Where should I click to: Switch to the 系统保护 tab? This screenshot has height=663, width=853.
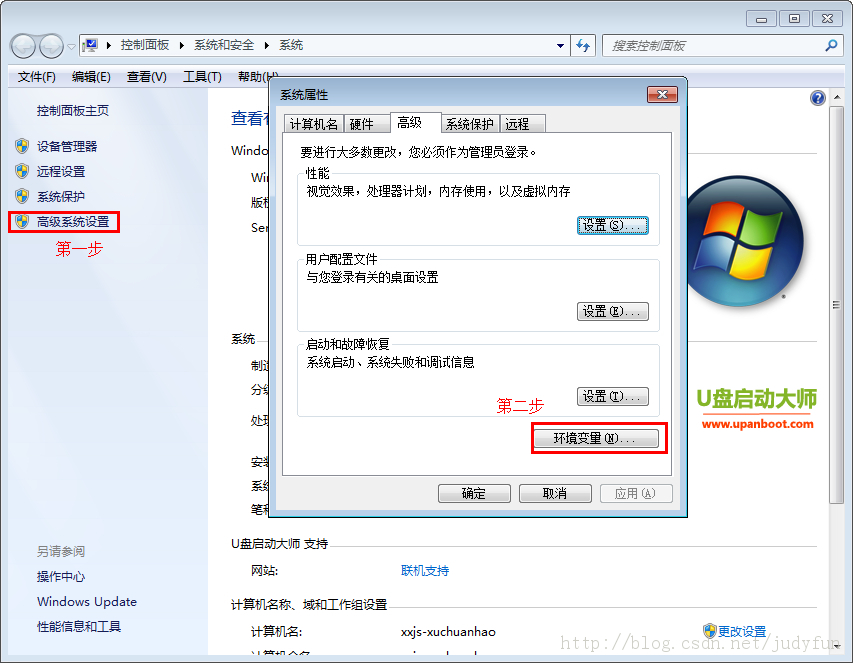click(469, 124)
